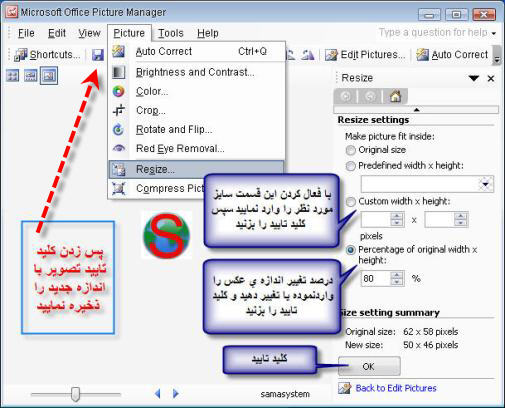Image resolution: width=505 pixels, height=408 pixels.
Task: Go to previous picture arrow
Action: point(158,394)
